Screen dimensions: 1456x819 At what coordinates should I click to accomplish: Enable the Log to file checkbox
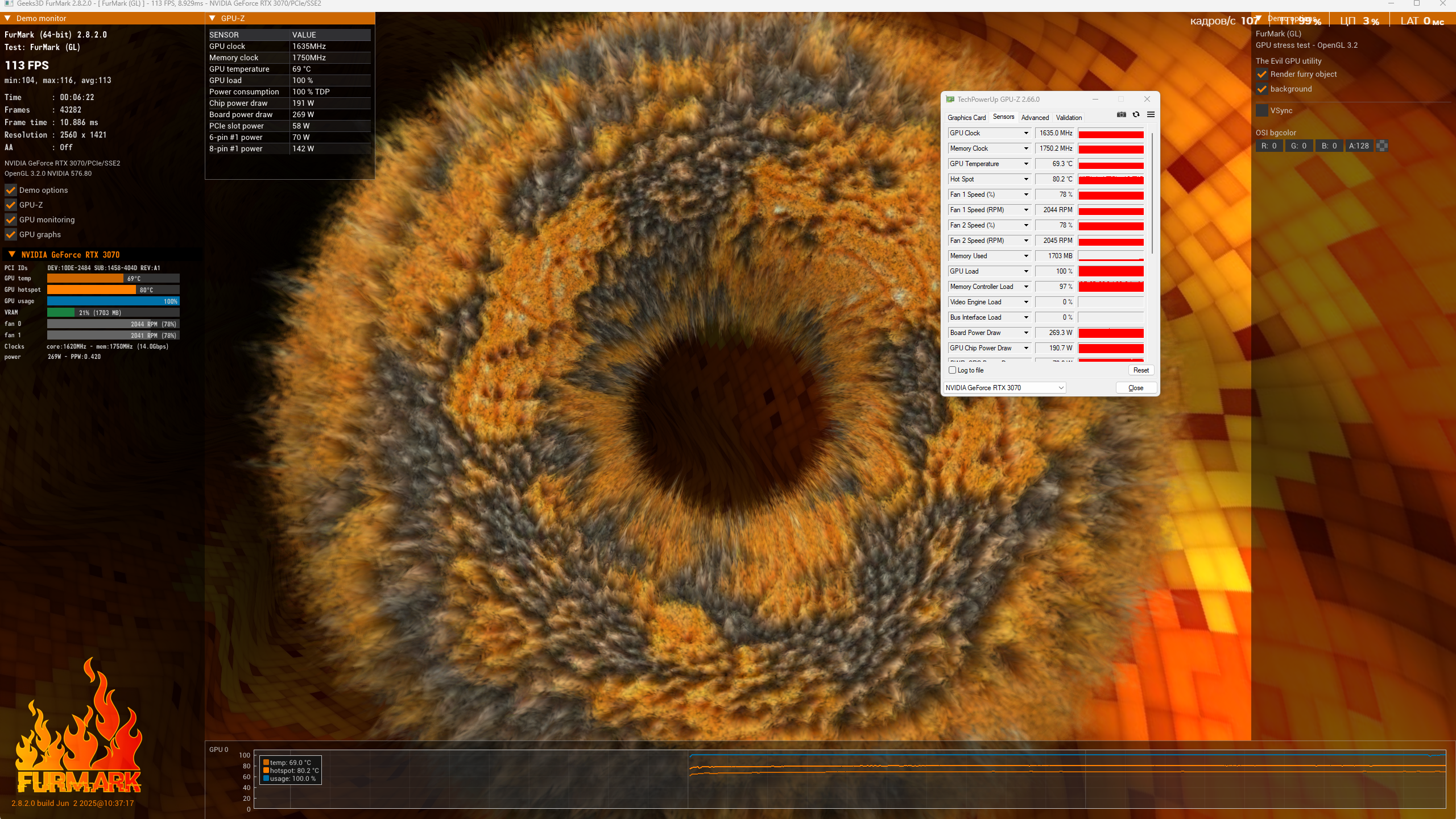click(x=952, y=370)
